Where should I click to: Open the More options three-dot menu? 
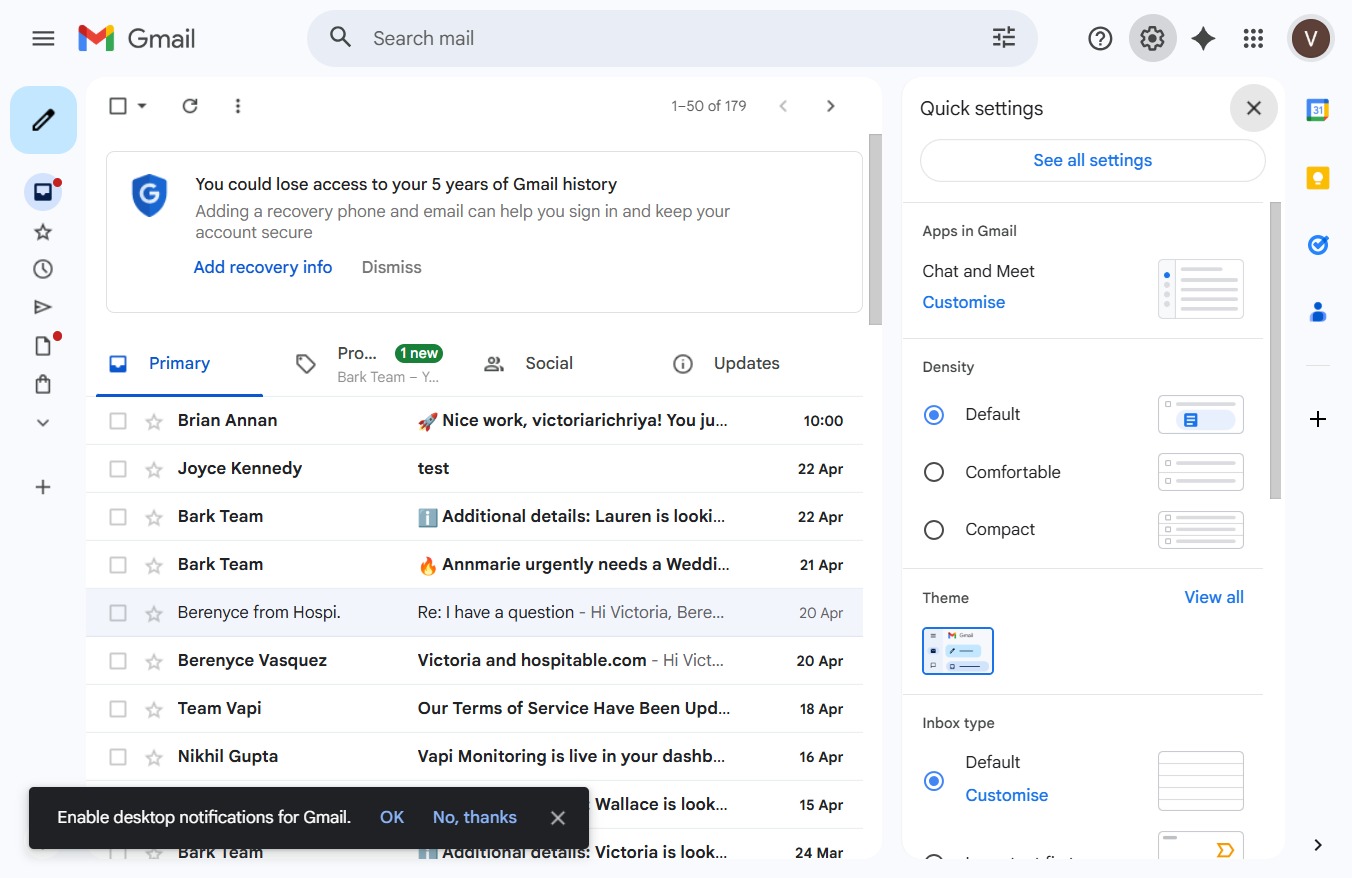(x=238, y=106)
